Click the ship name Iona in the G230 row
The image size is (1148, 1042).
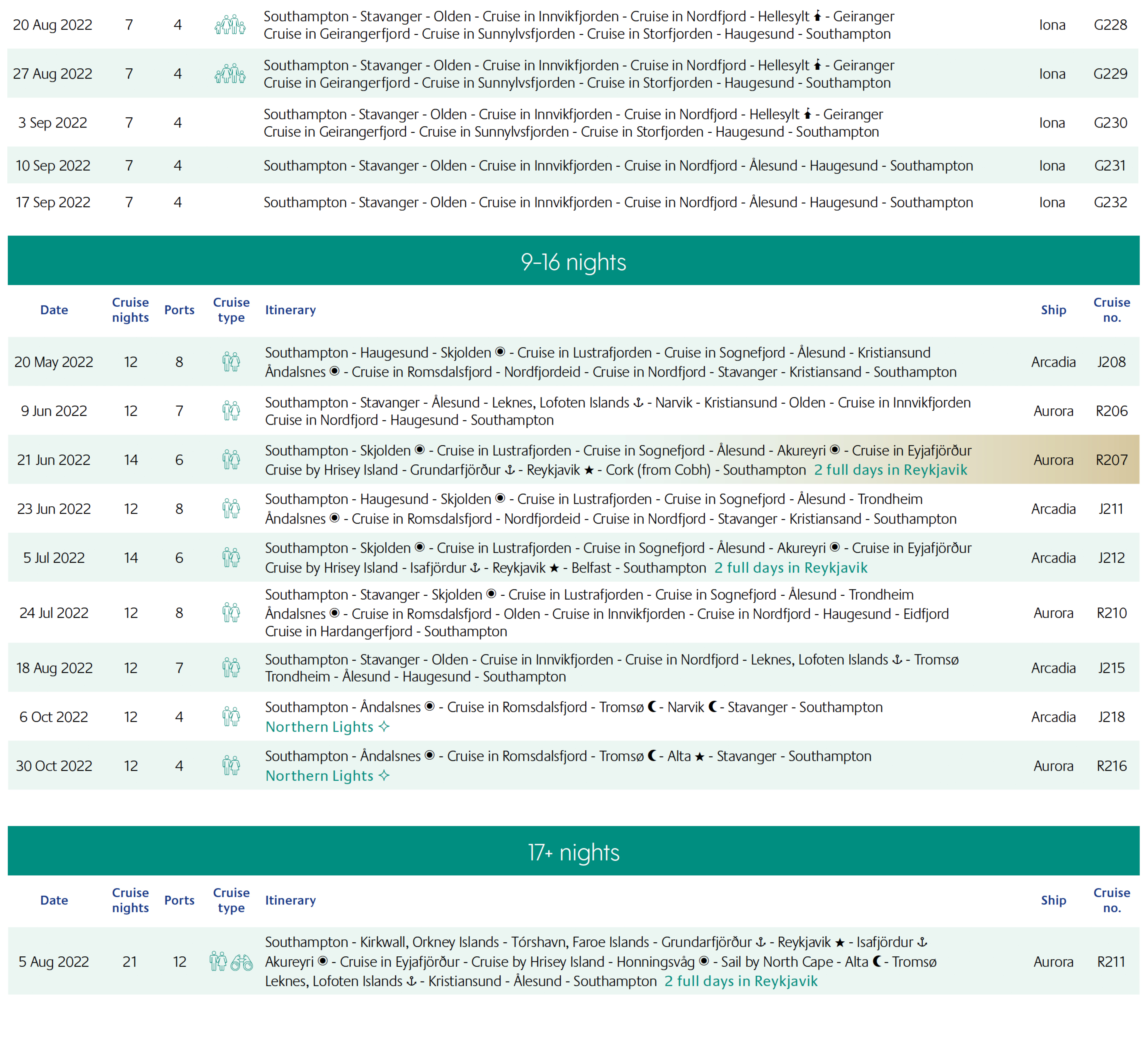click(x=1052, y=123)
